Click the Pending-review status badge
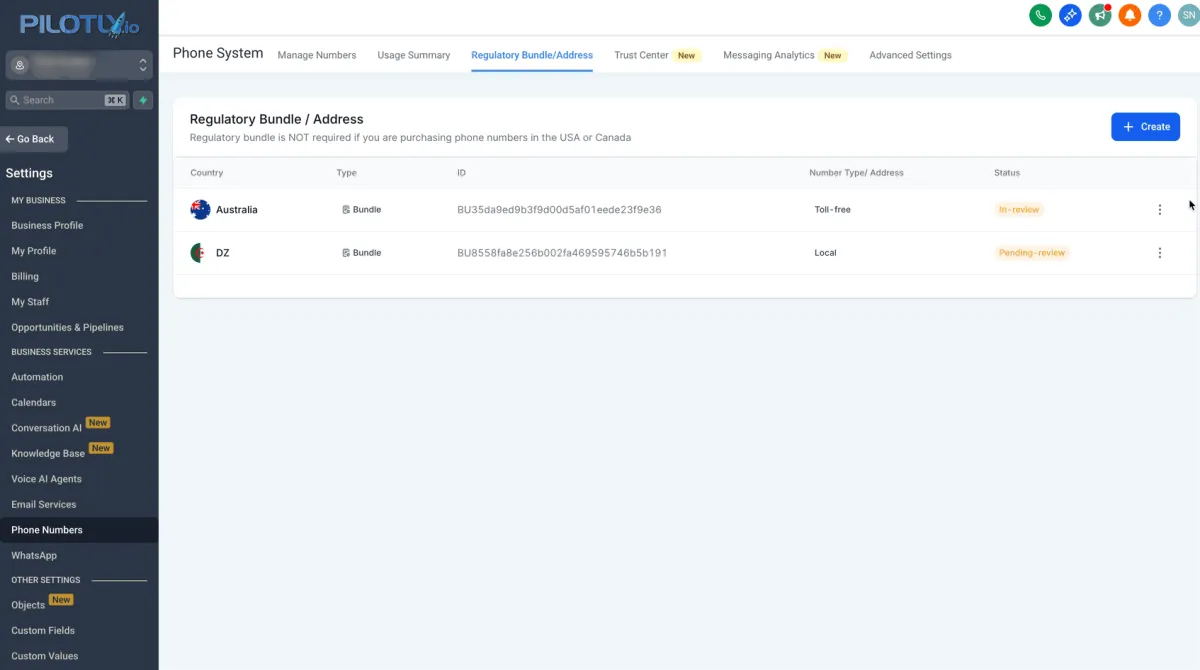 [1032, 253]
